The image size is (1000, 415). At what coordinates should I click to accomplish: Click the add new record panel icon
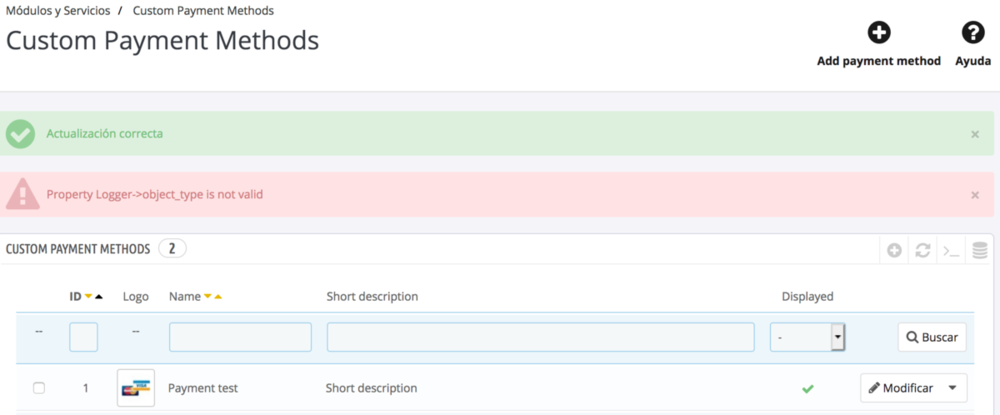(x=895, y=250)
